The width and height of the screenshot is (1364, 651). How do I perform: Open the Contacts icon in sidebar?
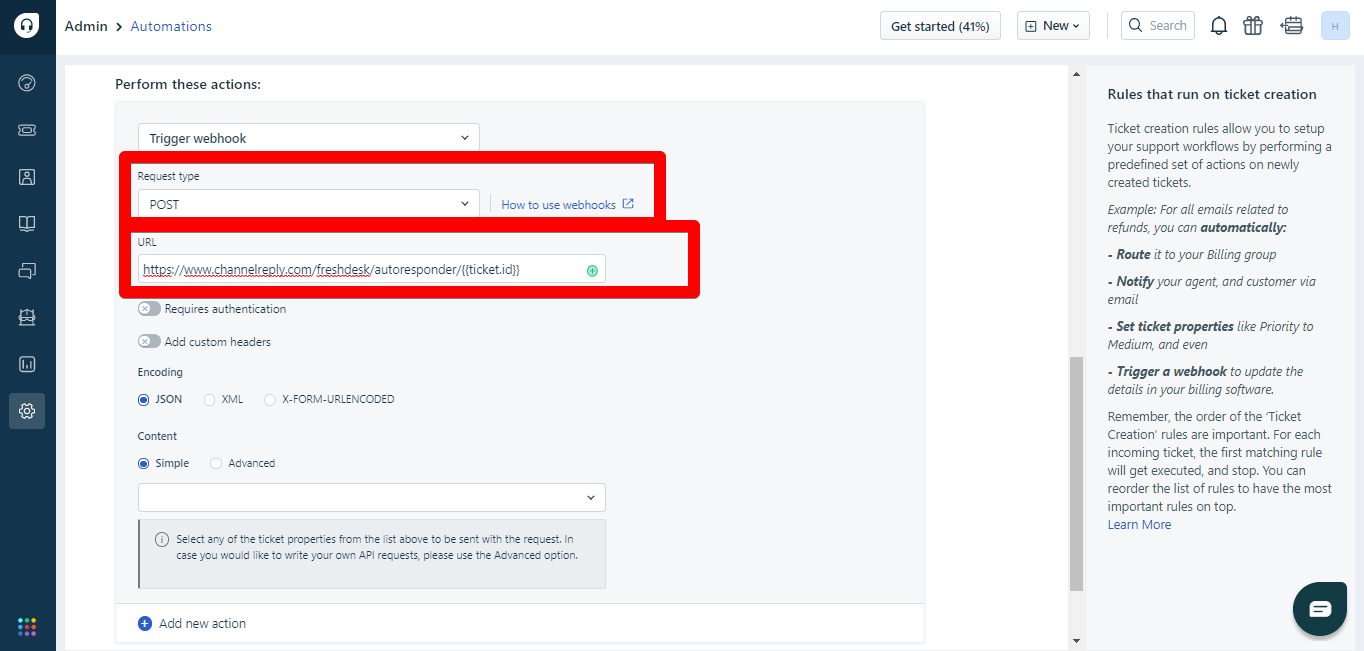pyautogui.click(x=27, y=177)
